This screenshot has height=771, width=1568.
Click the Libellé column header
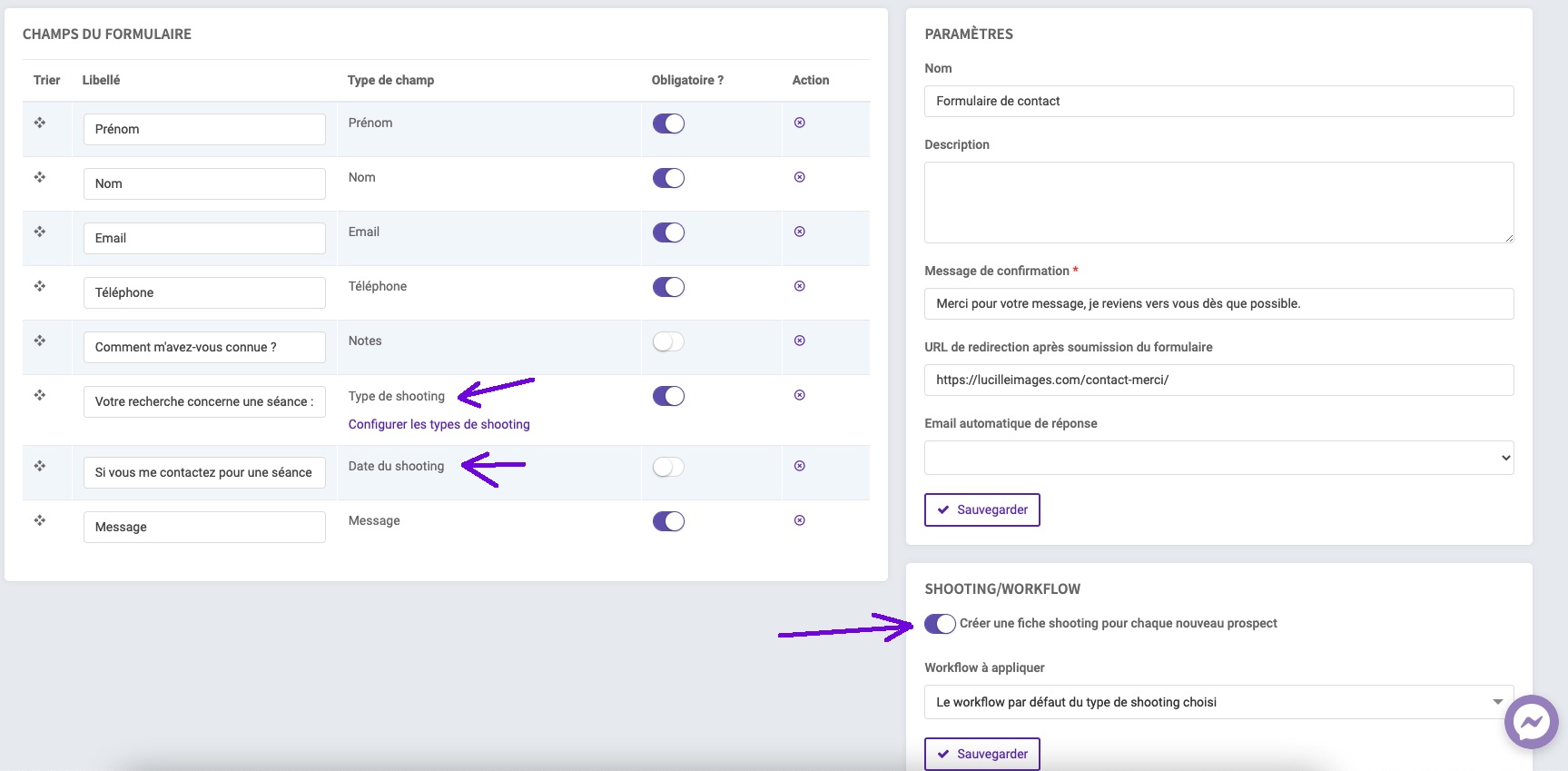(101, 80)
